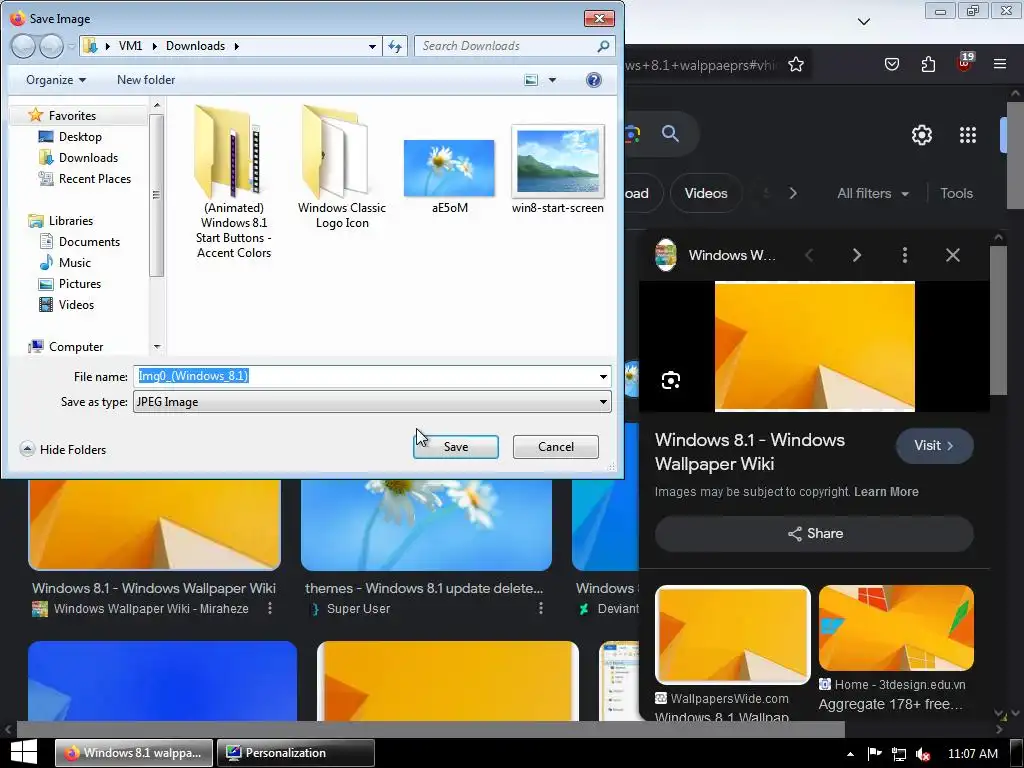Select Computer in navigation pane

pos(76,347)
